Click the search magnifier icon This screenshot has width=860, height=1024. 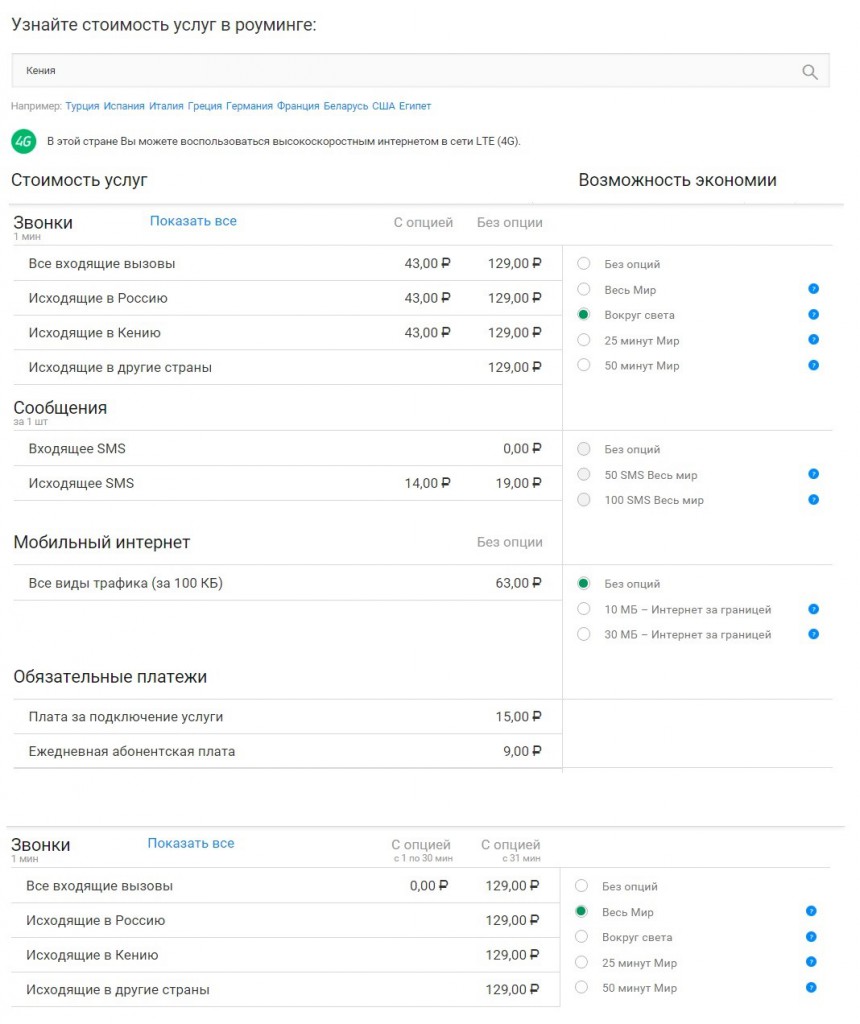[x=809, y=72]
